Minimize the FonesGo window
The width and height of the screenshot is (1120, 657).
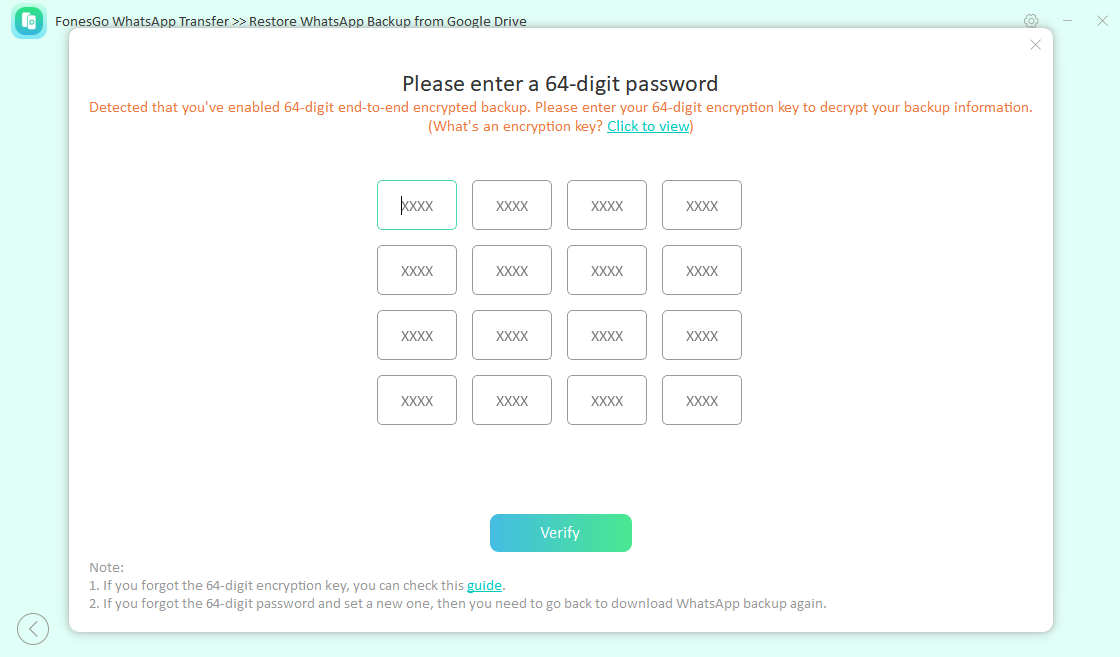point(1067,21)
